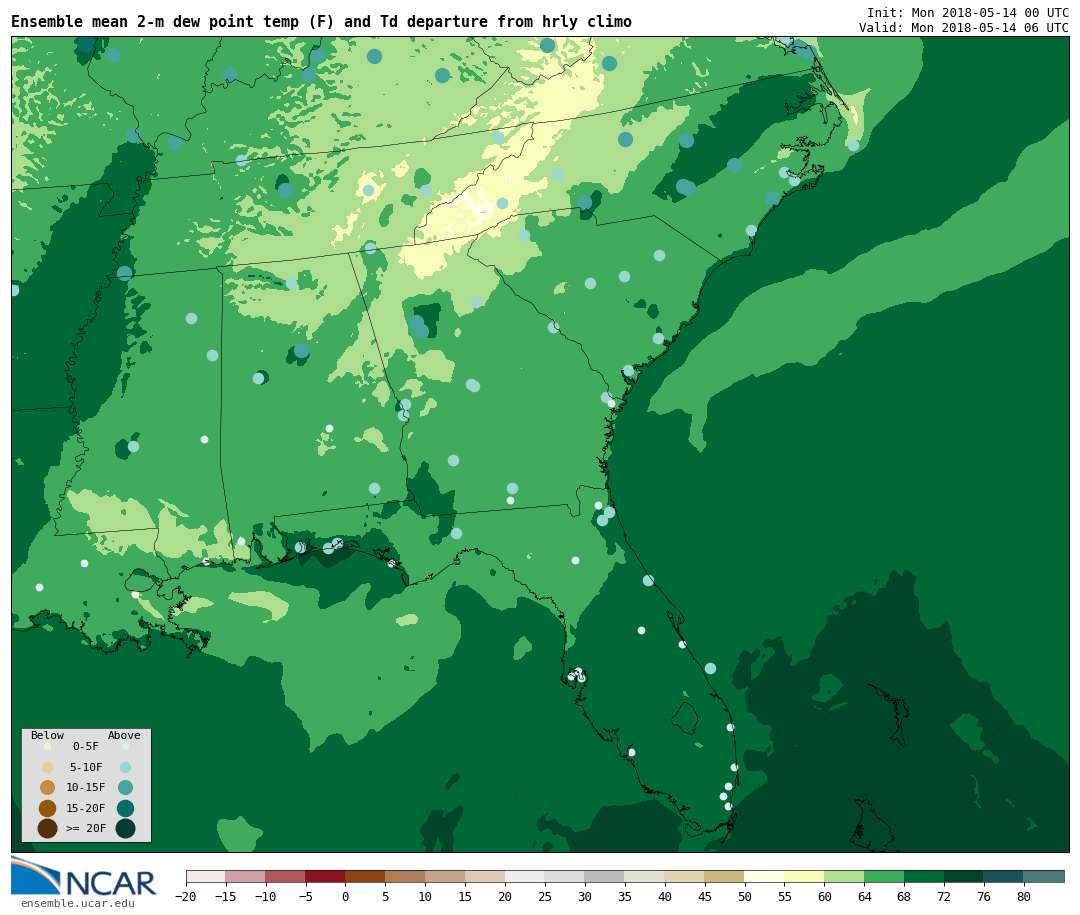The width and height of the screenshot is (1080, 915).
Task: Pick the 5 to 10 colorbar swatch
Action: pos(406,876)
